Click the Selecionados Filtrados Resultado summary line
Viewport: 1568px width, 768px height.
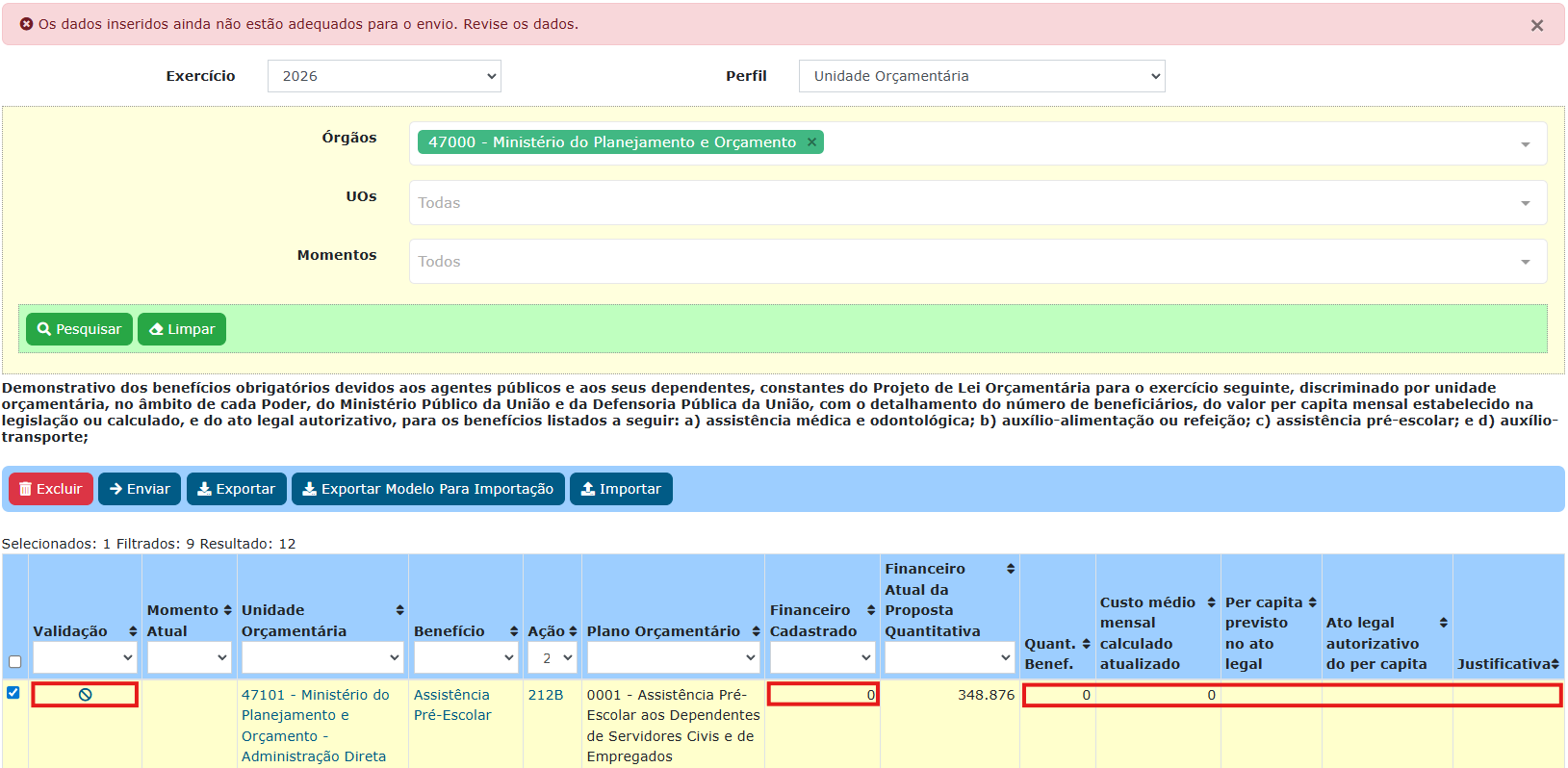[149, 544]
